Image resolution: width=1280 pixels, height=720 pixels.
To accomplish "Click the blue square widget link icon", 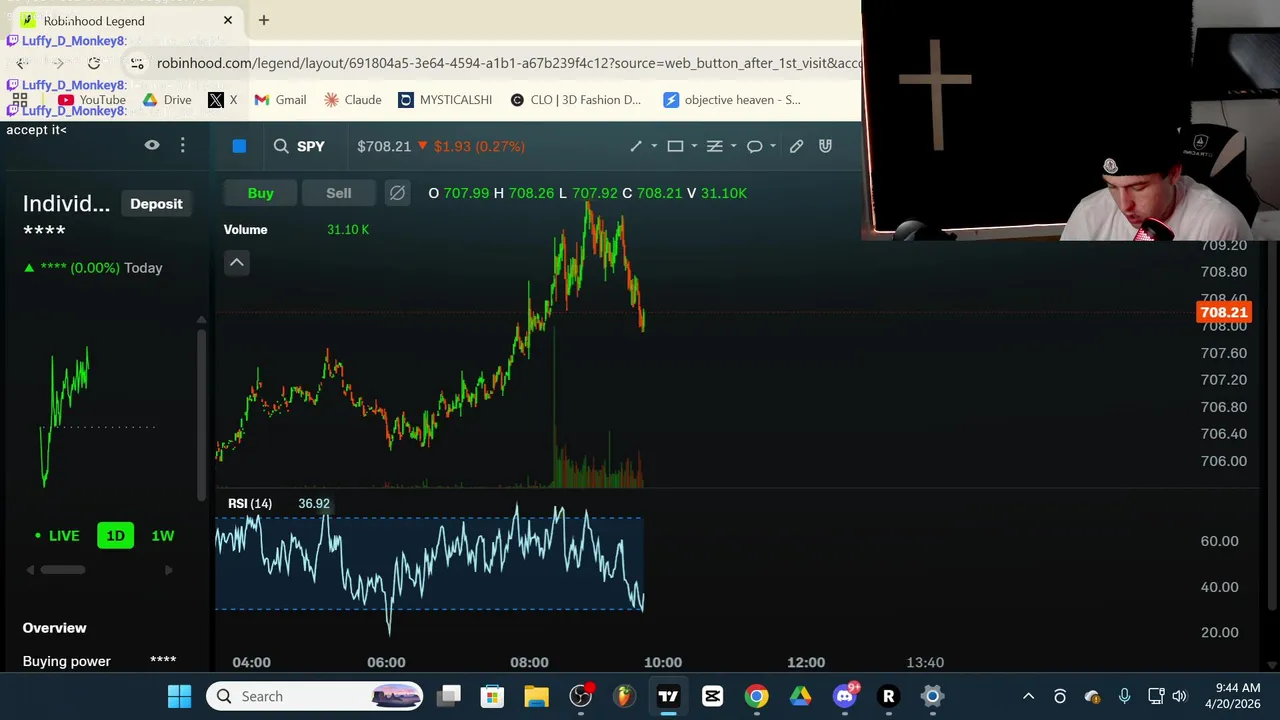I will pyautogui.click(x=239, y=146).
